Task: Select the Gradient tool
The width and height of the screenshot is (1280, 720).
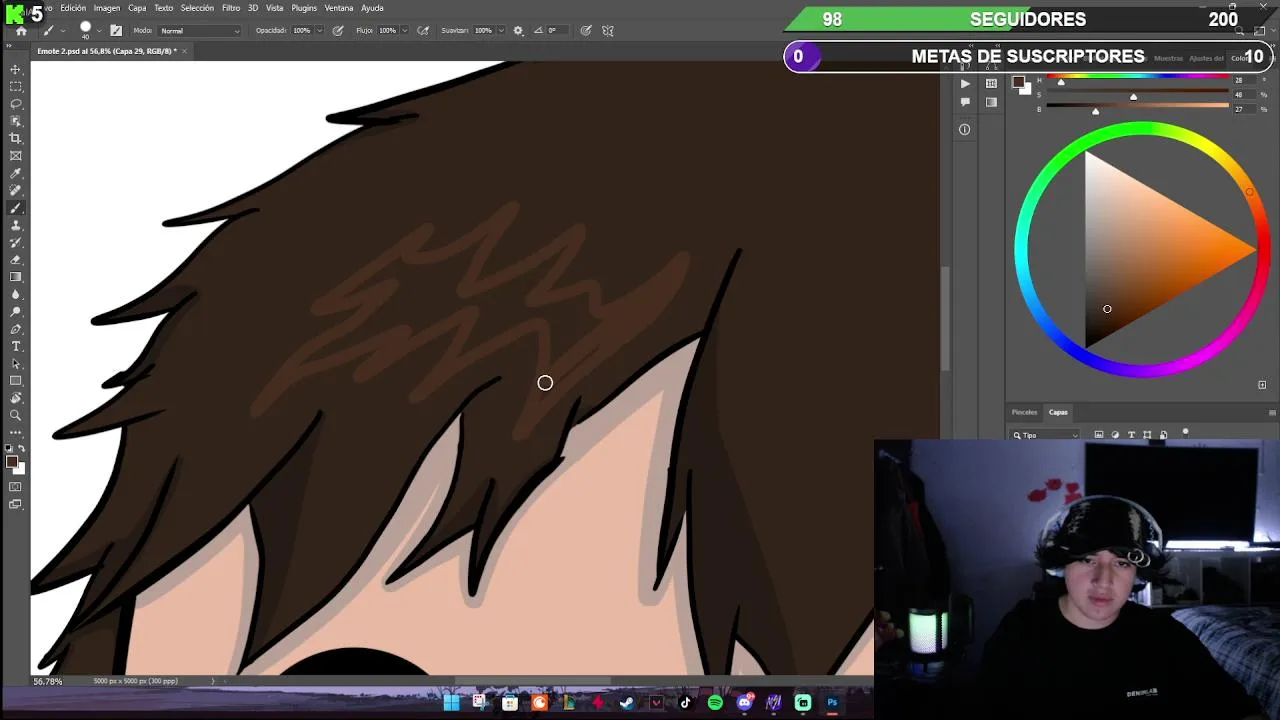Action: [x=16, y=277]
